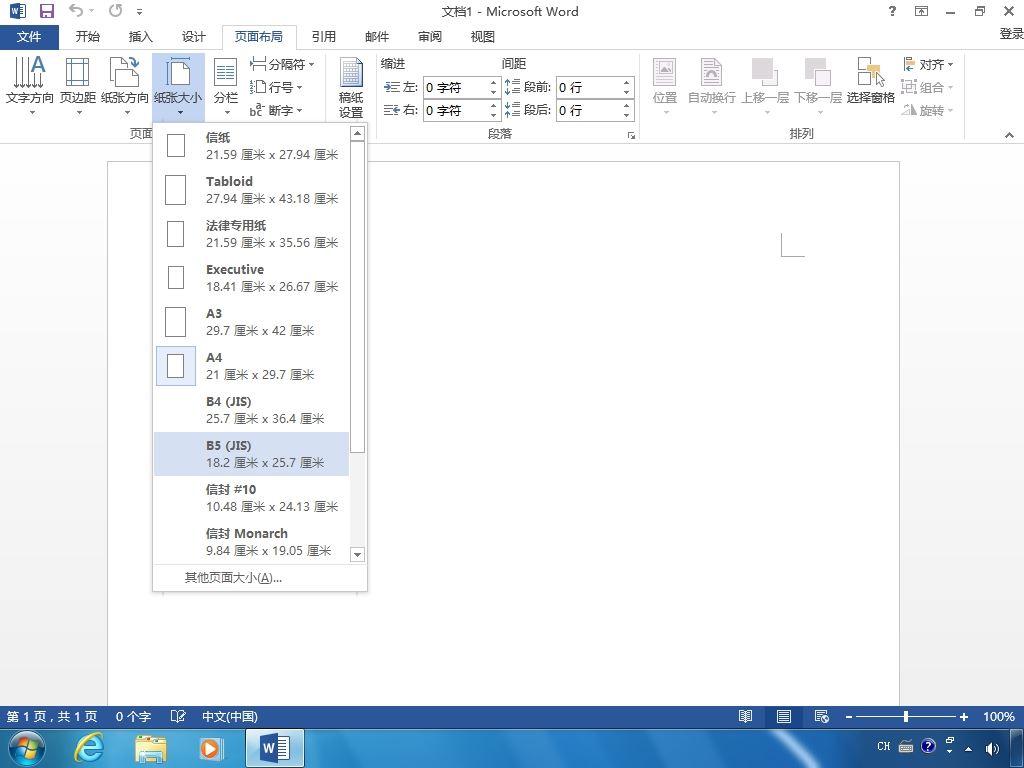The image size is (1024, 768).
Task: Switch to the Home (开始) tab
Action: point(88,37)
